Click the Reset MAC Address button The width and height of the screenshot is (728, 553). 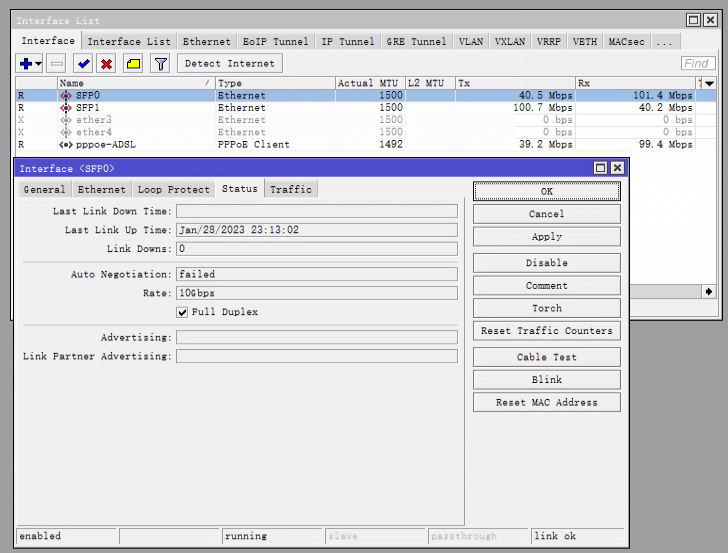coord(546,403)
